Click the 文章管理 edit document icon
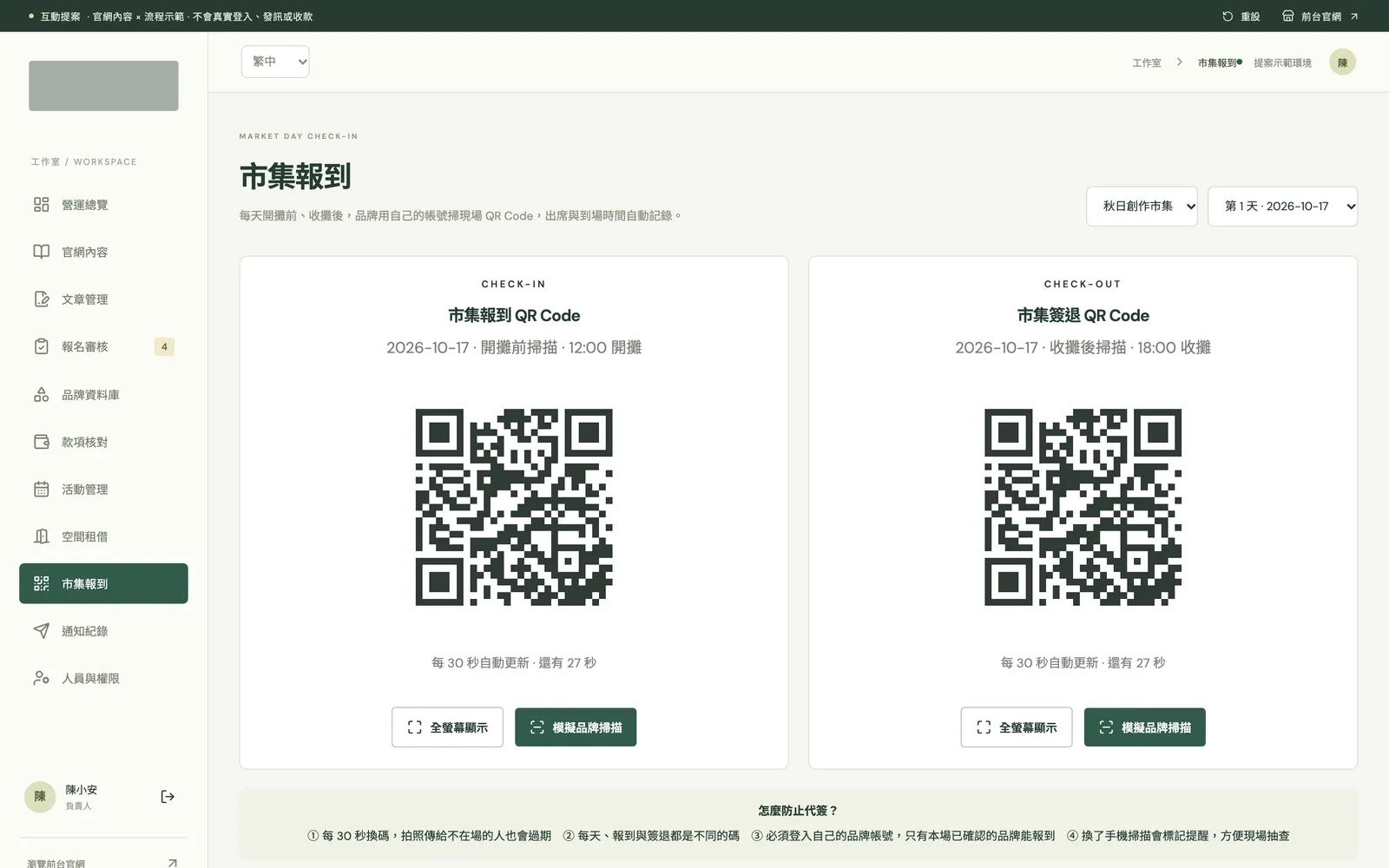The height and width of the screenshot is (868, 1389). pos(41,299)
